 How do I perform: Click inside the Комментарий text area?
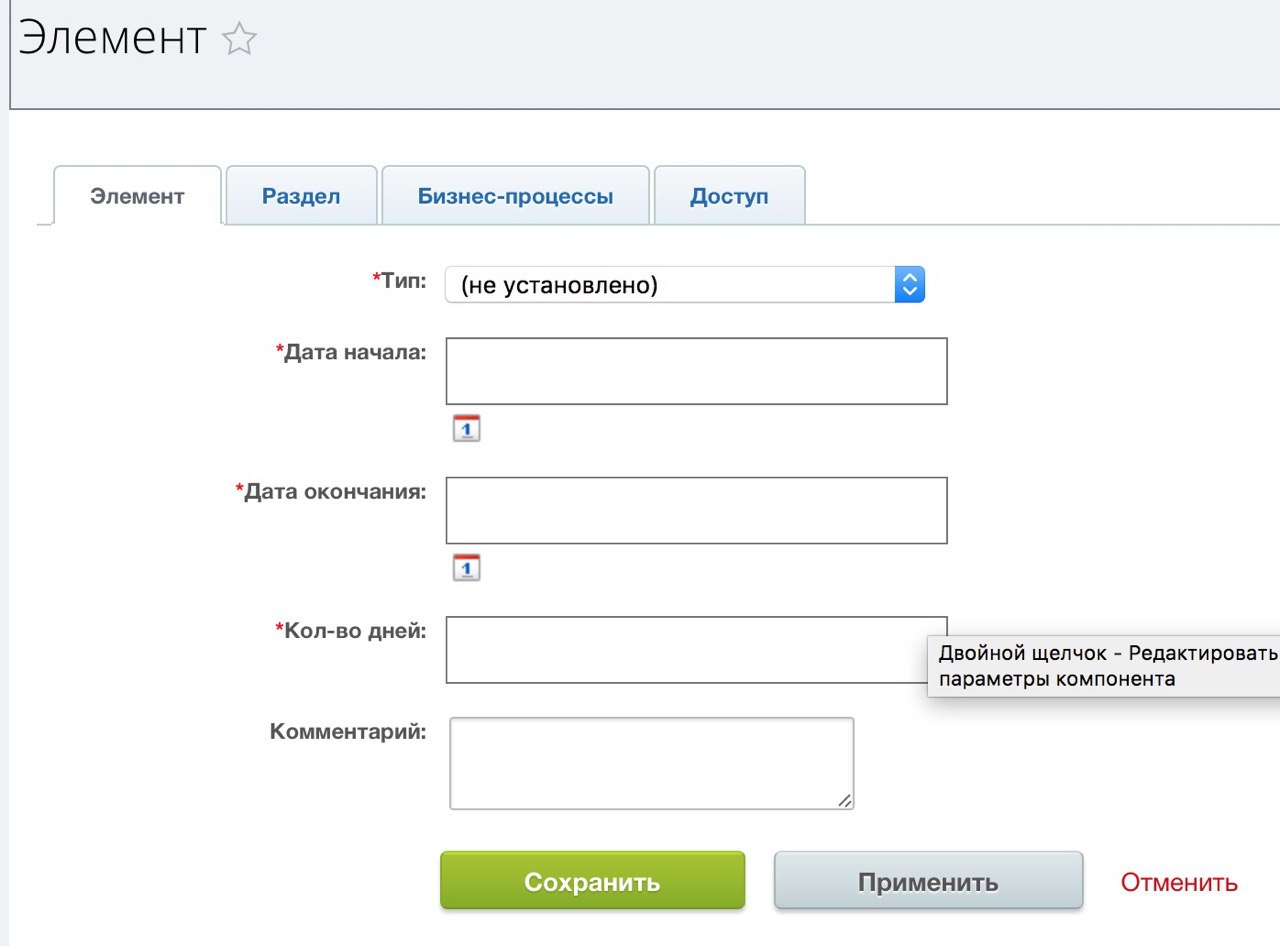coord(651,763)
